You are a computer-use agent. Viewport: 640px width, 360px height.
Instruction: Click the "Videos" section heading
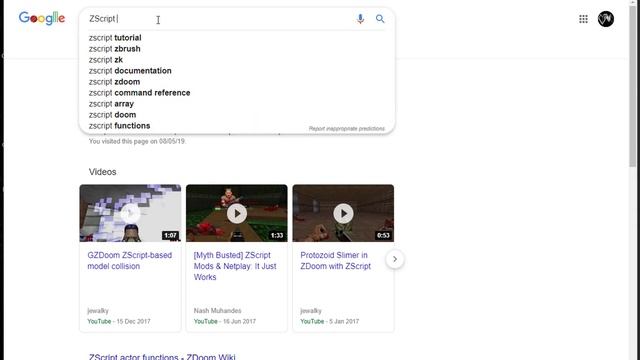click(102, 172)
